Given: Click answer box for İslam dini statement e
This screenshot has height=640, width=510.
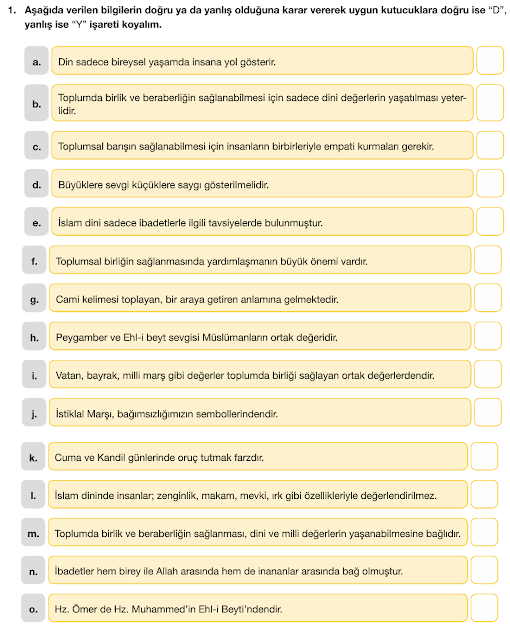Looking at the screenshot, I should tap(490, 222).
